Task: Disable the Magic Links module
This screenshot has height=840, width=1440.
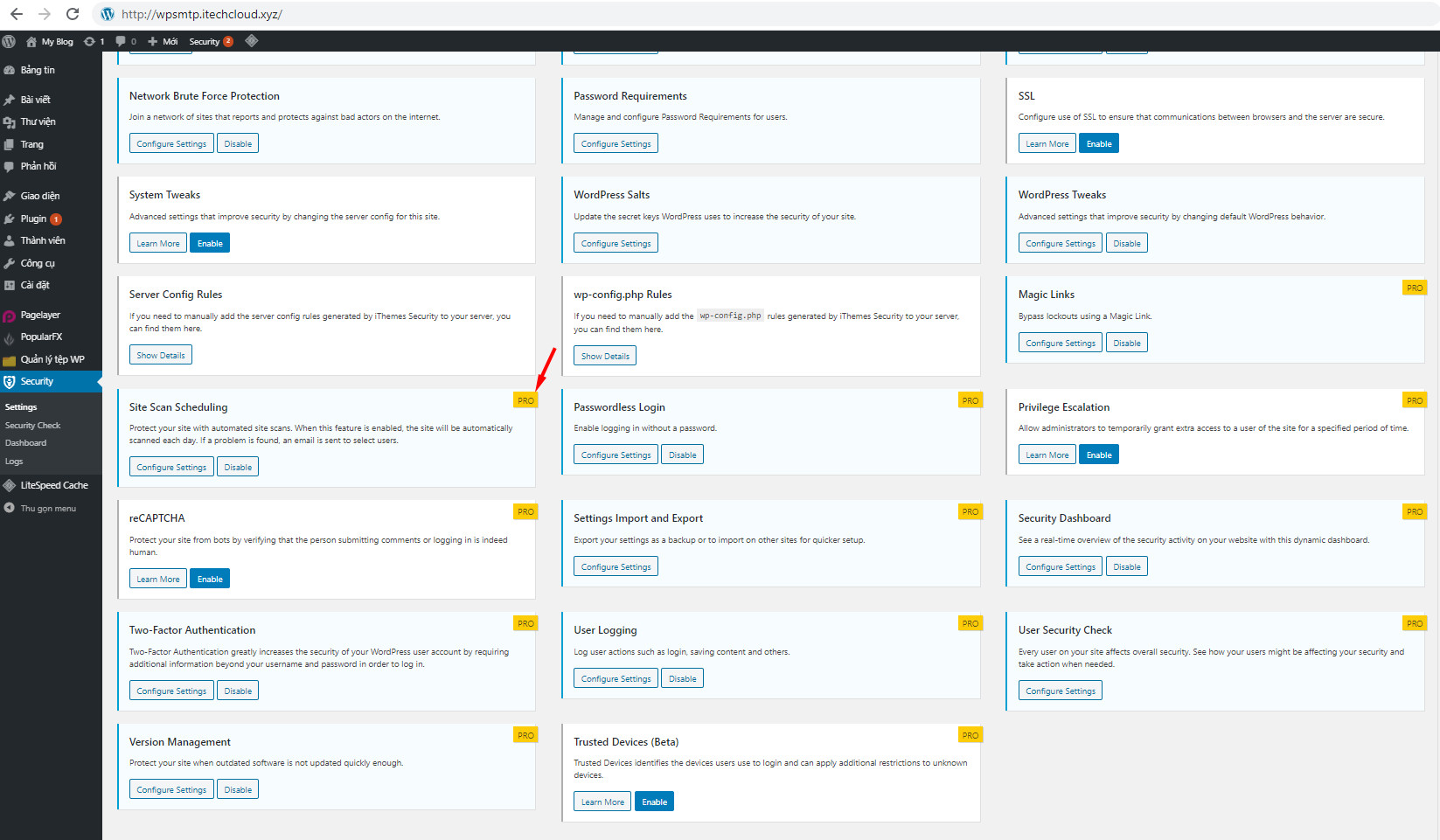Action: (1127, 343)
